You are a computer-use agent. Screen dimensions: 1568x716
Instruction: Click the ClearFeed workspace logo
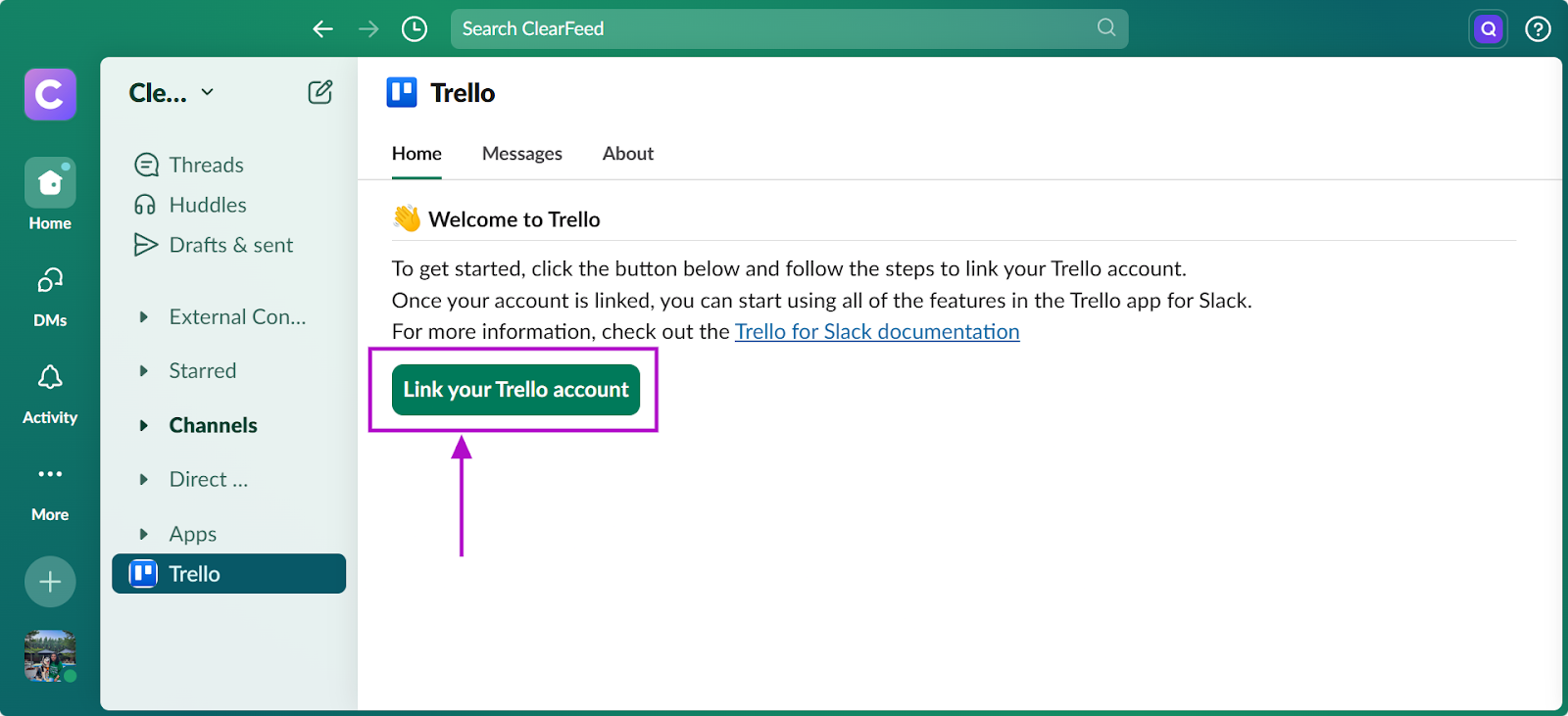[50, 95]
